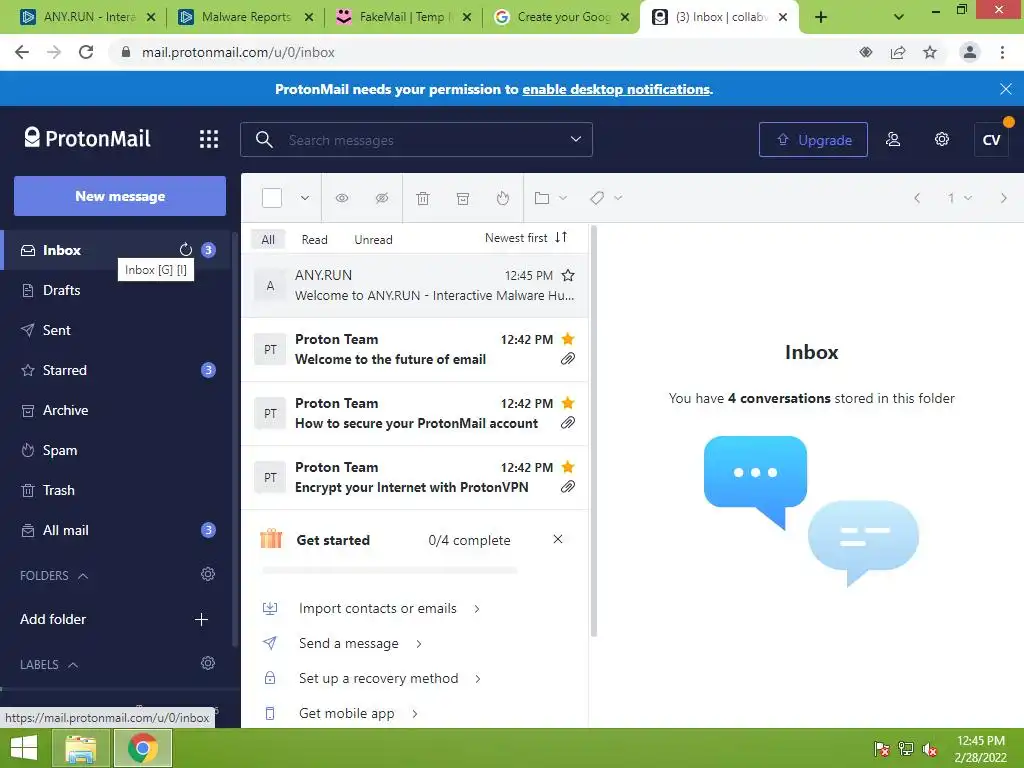
Task: Open the Contacts icon in header
Action: (x=893, y=139)
